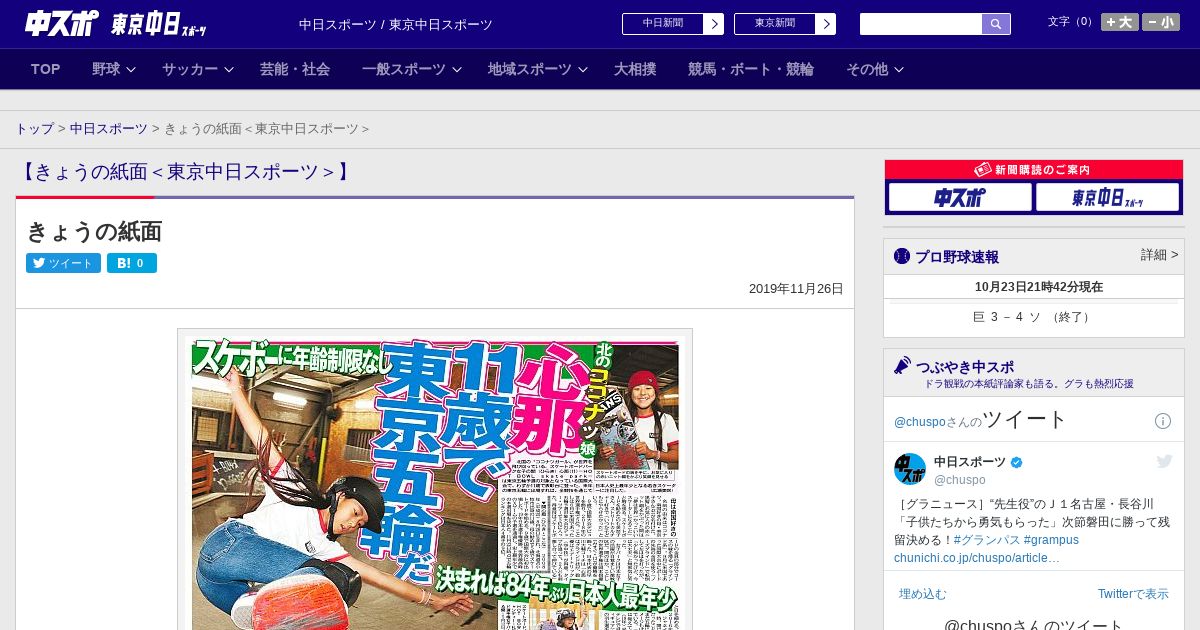The image size is (1200, 630).
Task: Click the arrow beside 中日新聞
Action: point(713,24)
